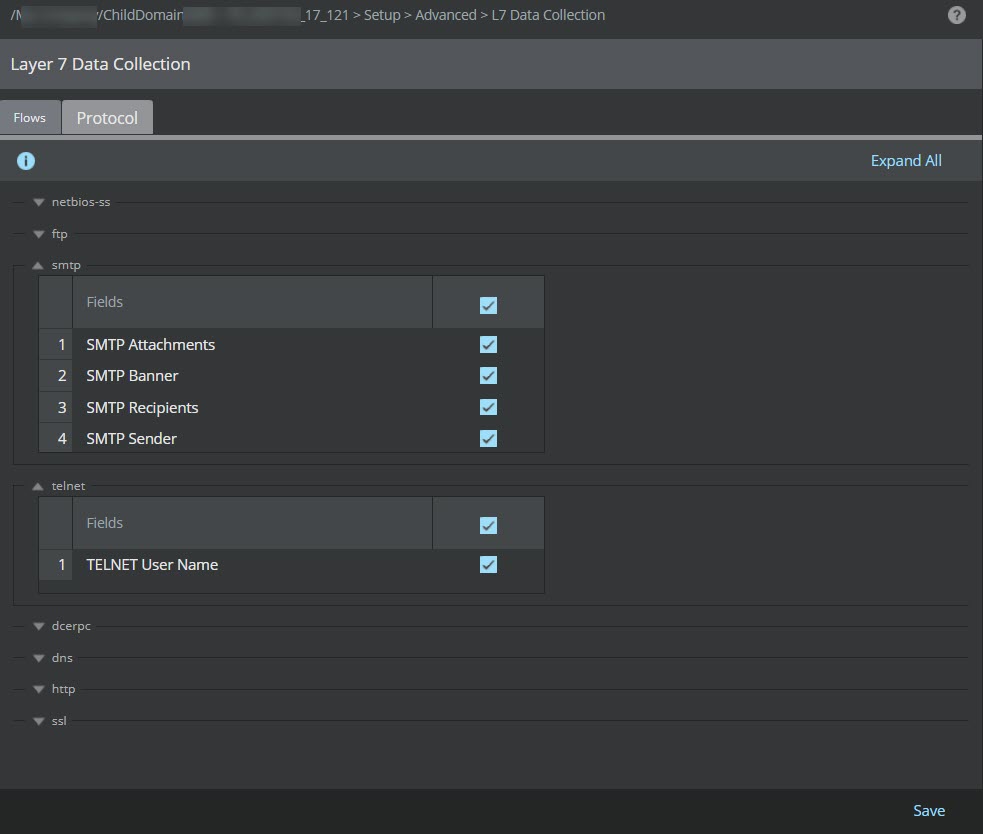Click the Expand All link
Screen dimensions: 983x834
(x=906, y=161)
